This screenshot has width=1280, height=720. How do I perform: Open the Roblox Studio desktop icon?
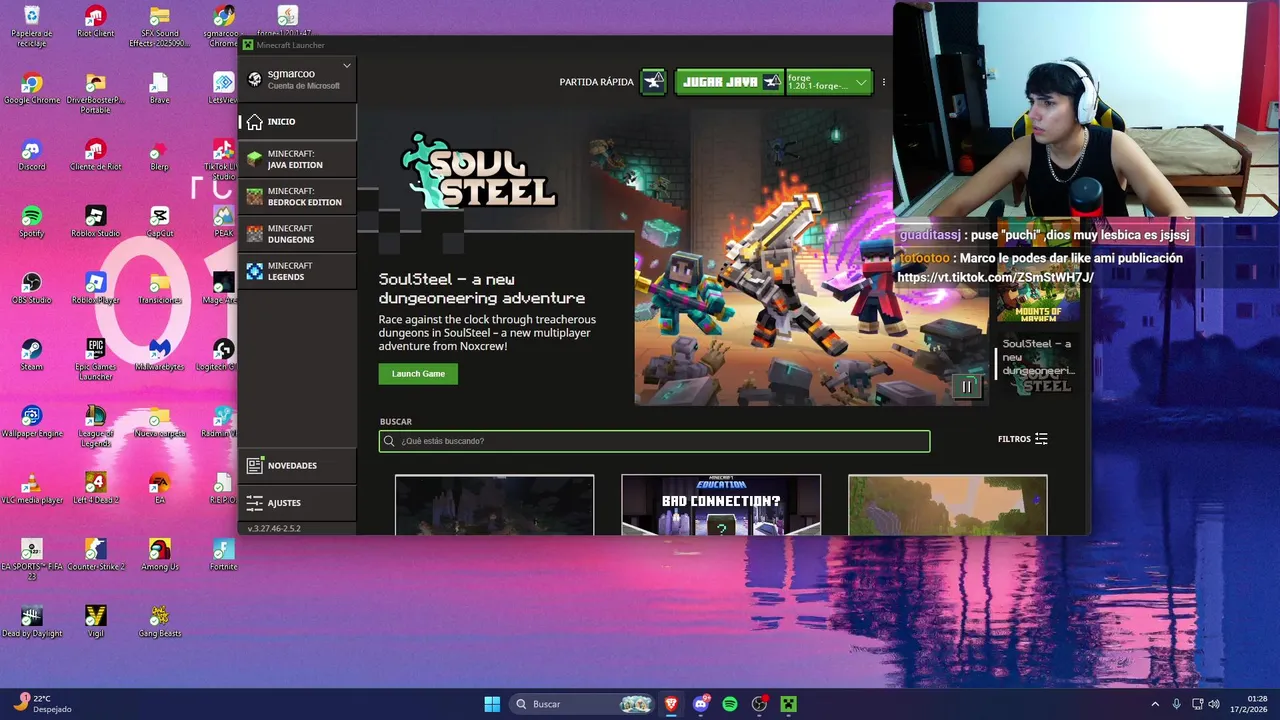tap(95, 221)
